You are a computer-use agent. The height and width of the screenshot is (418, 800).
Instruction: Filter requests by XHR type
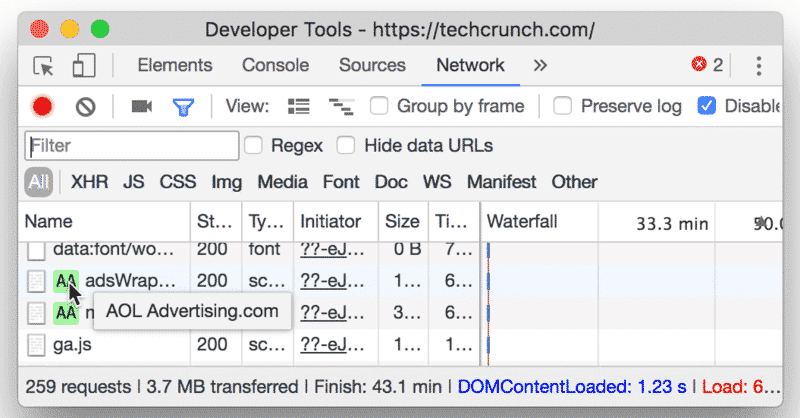[88, 182]
